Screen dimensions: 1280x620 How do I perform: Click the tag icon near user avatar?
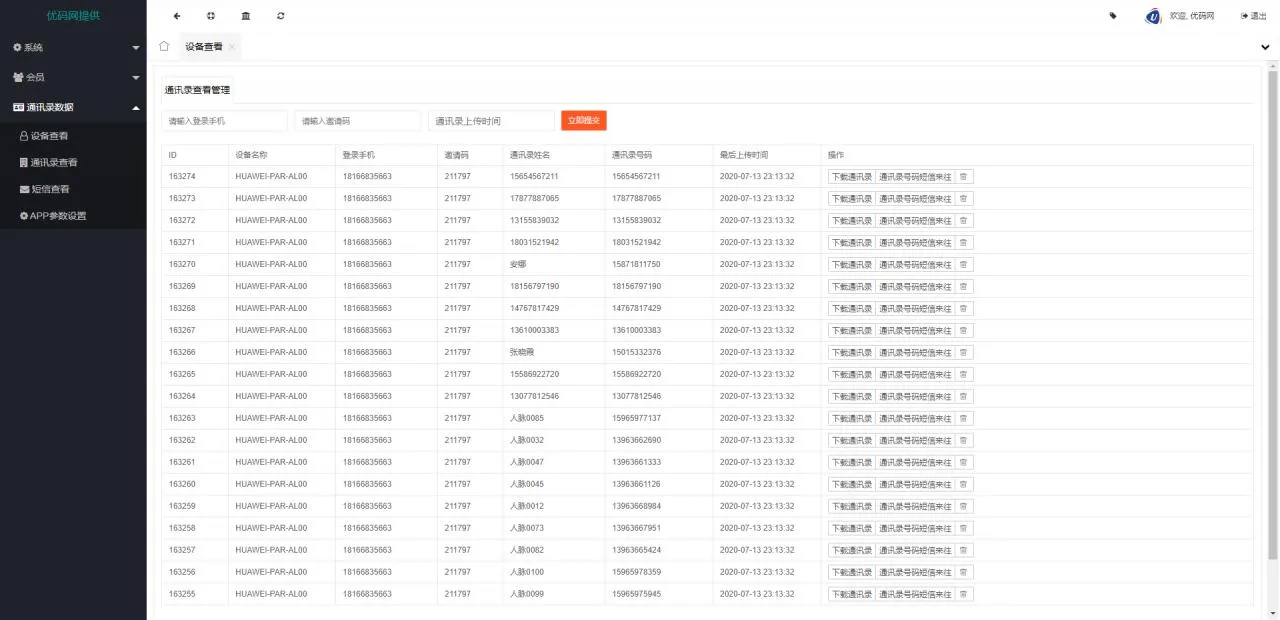point(1113,16)
